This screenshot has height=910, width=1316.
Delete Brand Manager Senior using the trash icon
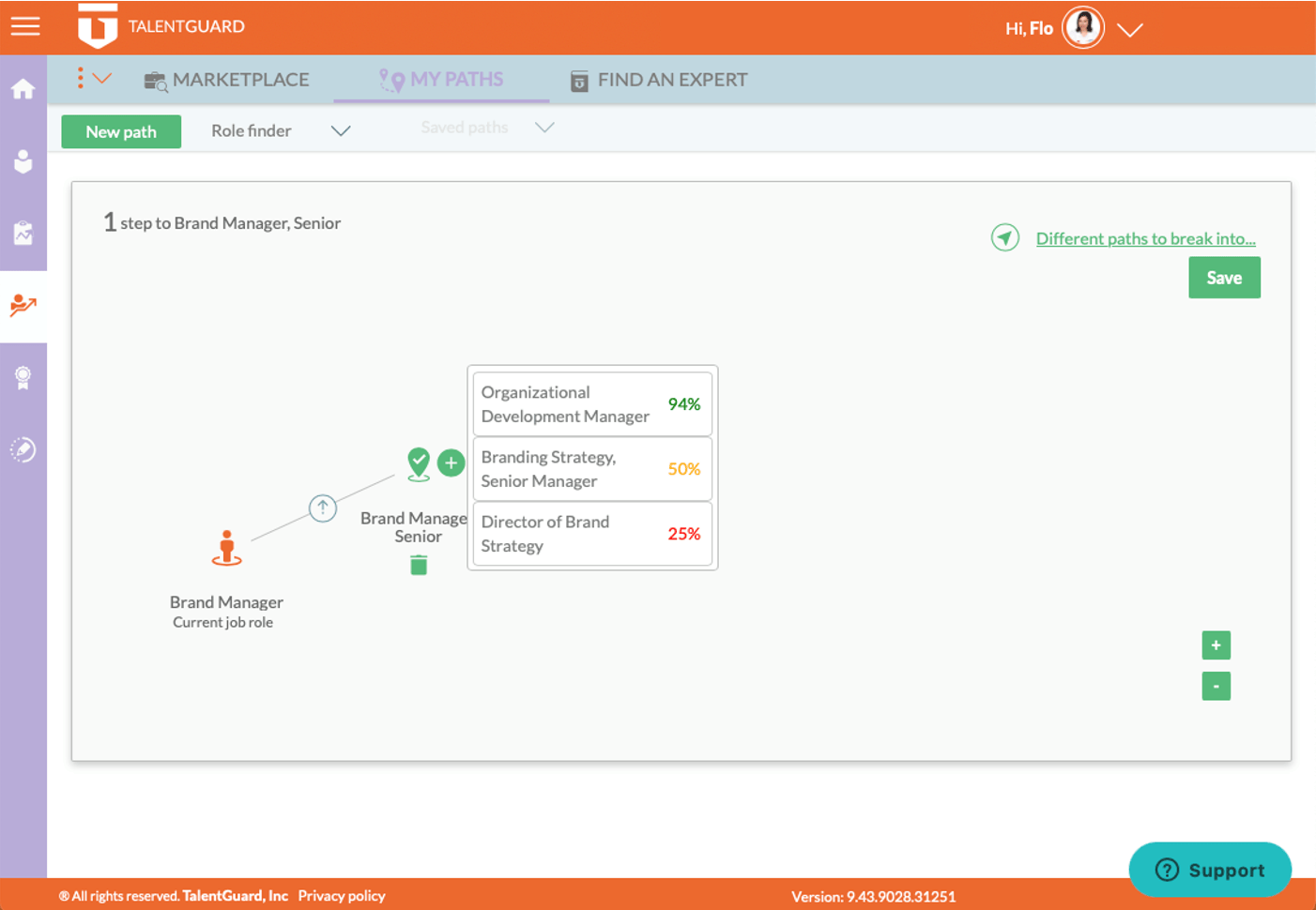pyautogui.click(x=418, y=565)
